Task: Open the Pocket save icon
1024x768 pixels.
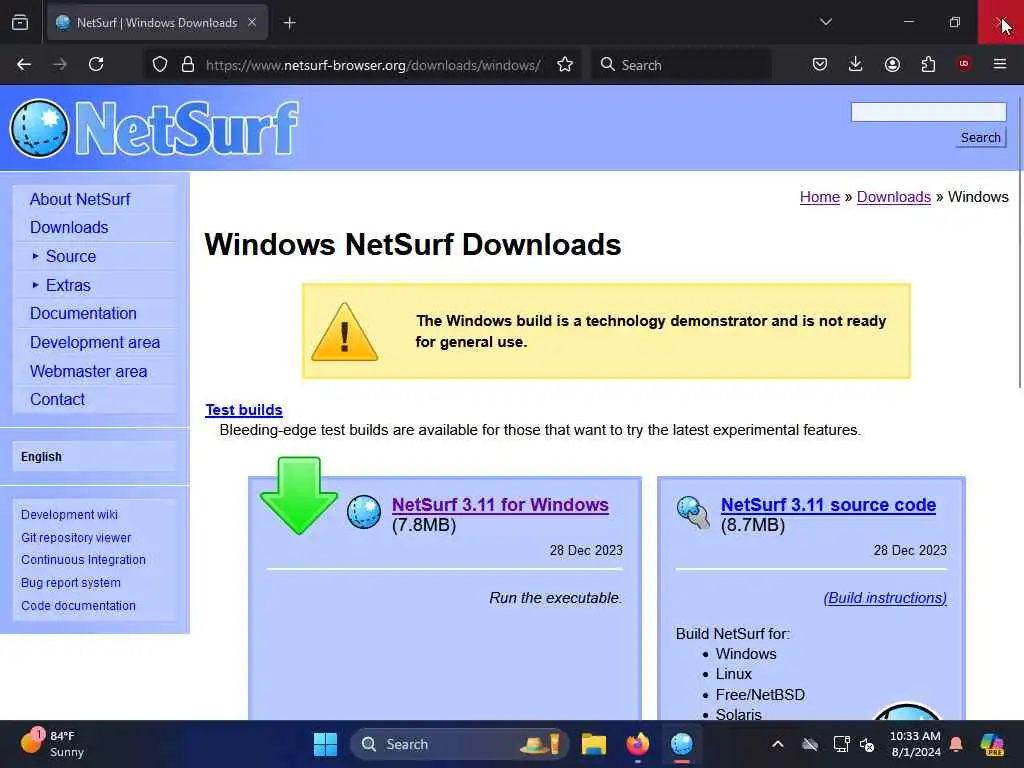Action: (820, 64)
